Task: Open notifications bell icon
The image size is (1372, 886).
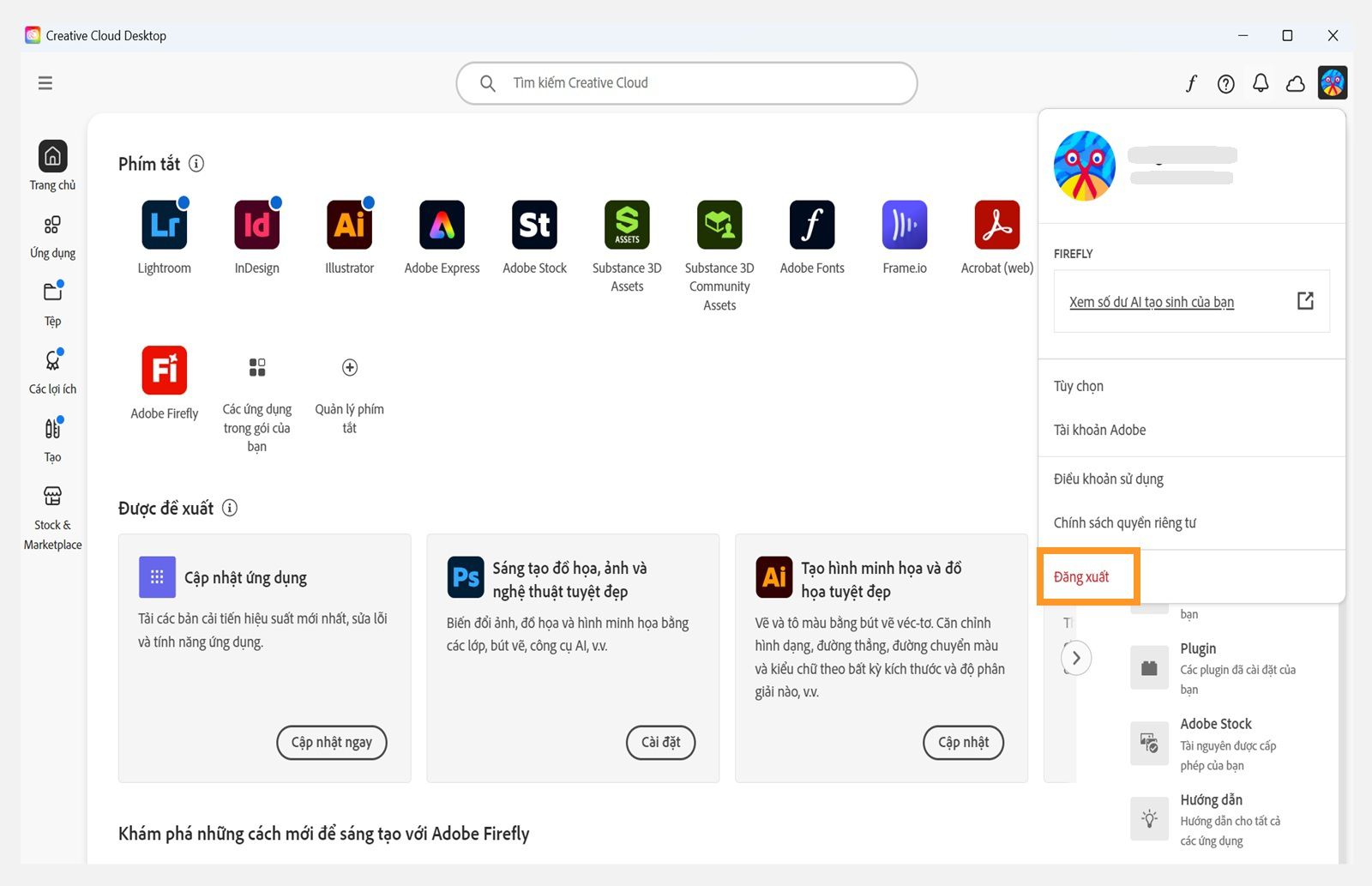Action: pyautogui.click(x=1261, y=83)
